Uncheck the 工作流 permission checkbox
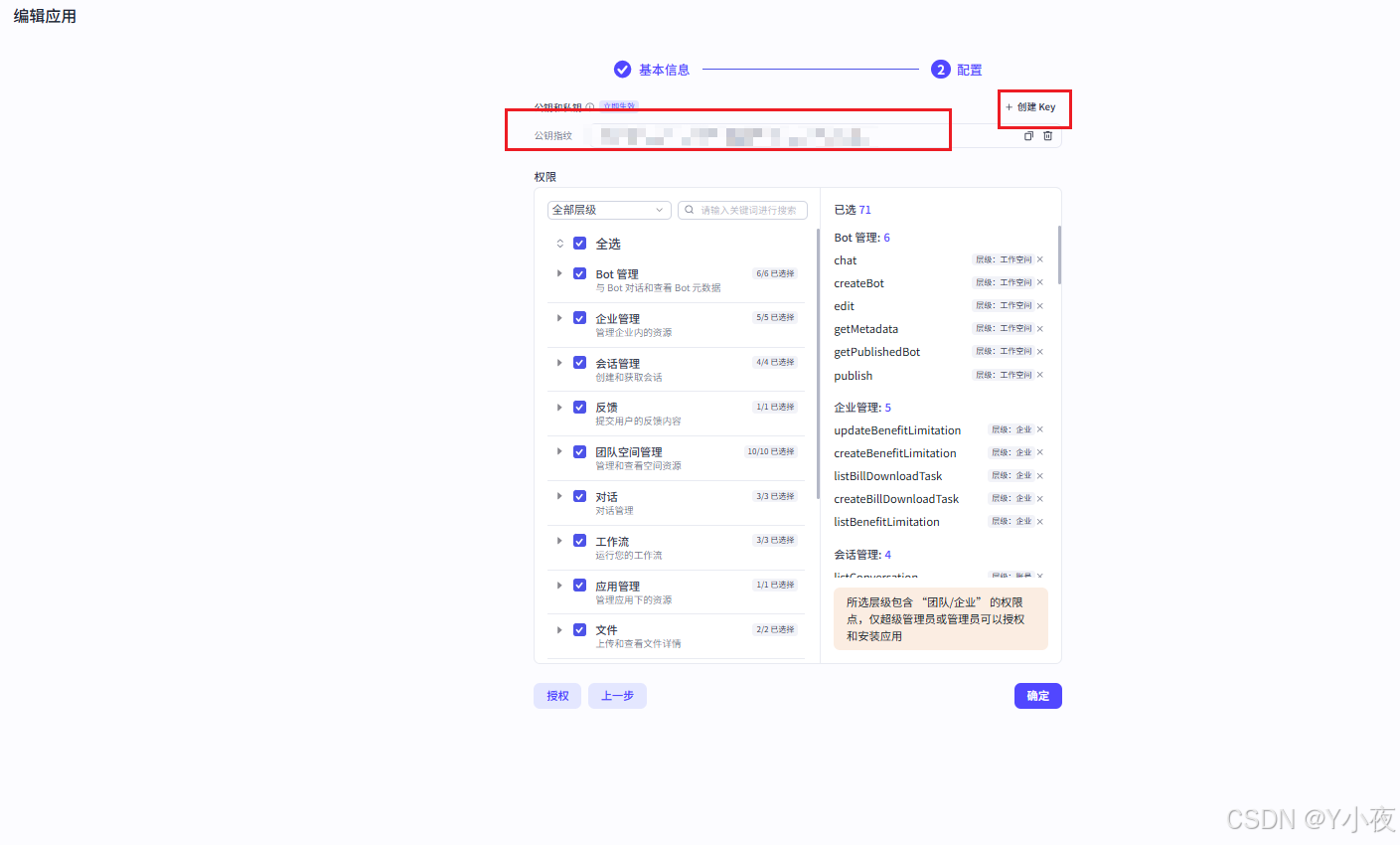Viewport: 1400px width, 845px height. [x=579, y=540]
